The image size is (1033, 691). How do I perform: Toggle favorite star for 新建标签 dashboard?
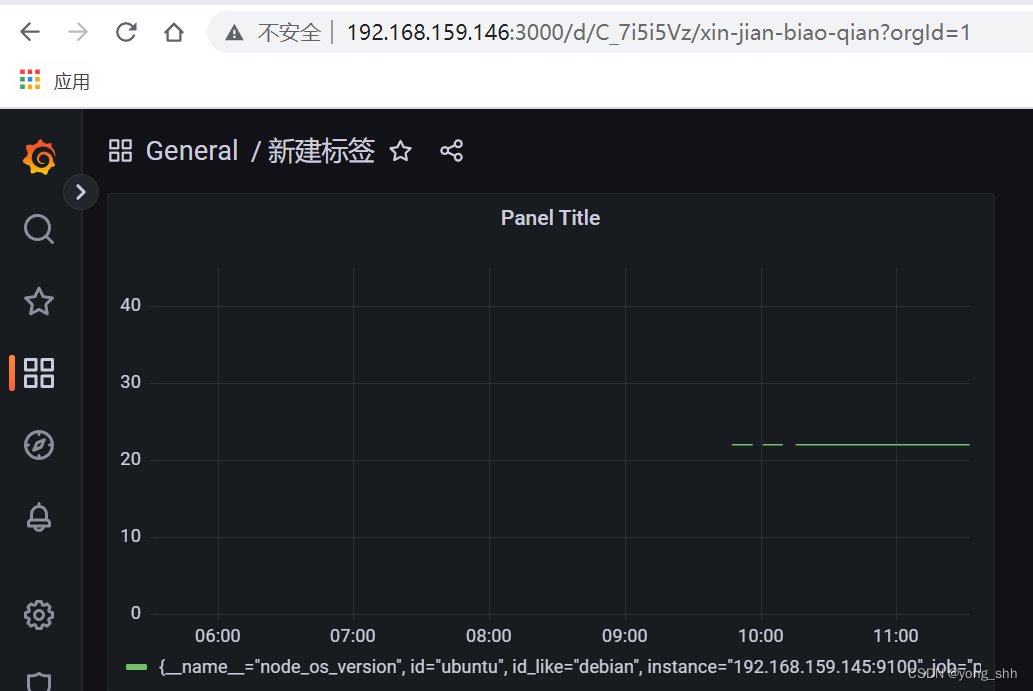[399, 151]
